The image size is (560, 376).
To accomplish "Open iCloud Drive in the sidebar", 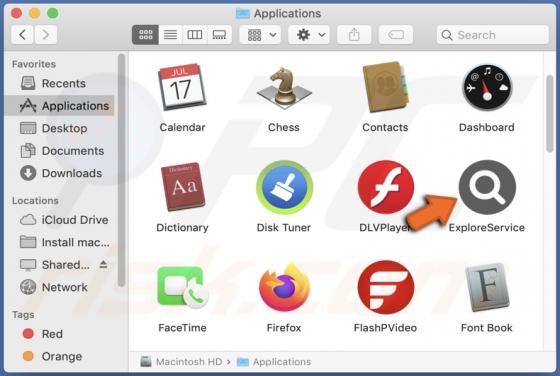I will pos(59,220).
